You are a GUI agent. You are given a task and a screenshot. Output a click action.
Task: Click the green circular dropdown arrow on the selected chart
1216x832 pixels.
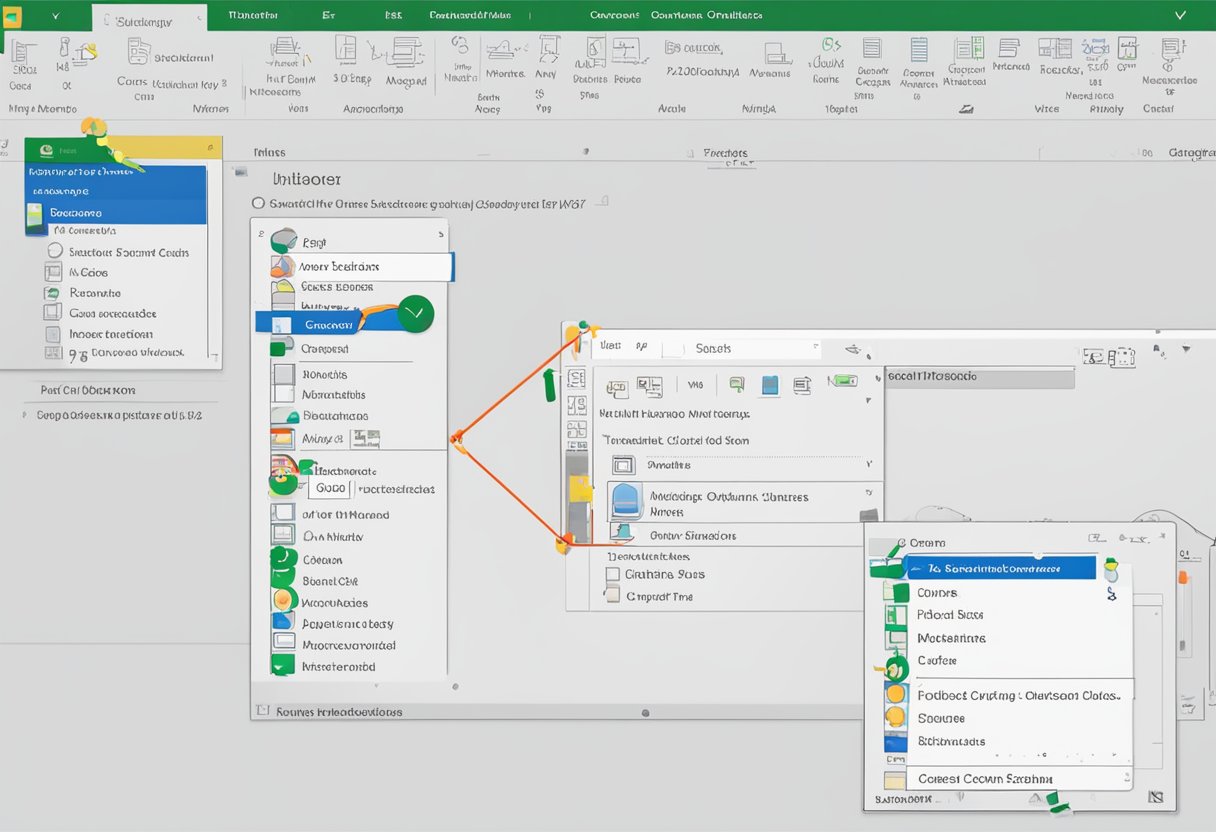[x=414, y=313]
